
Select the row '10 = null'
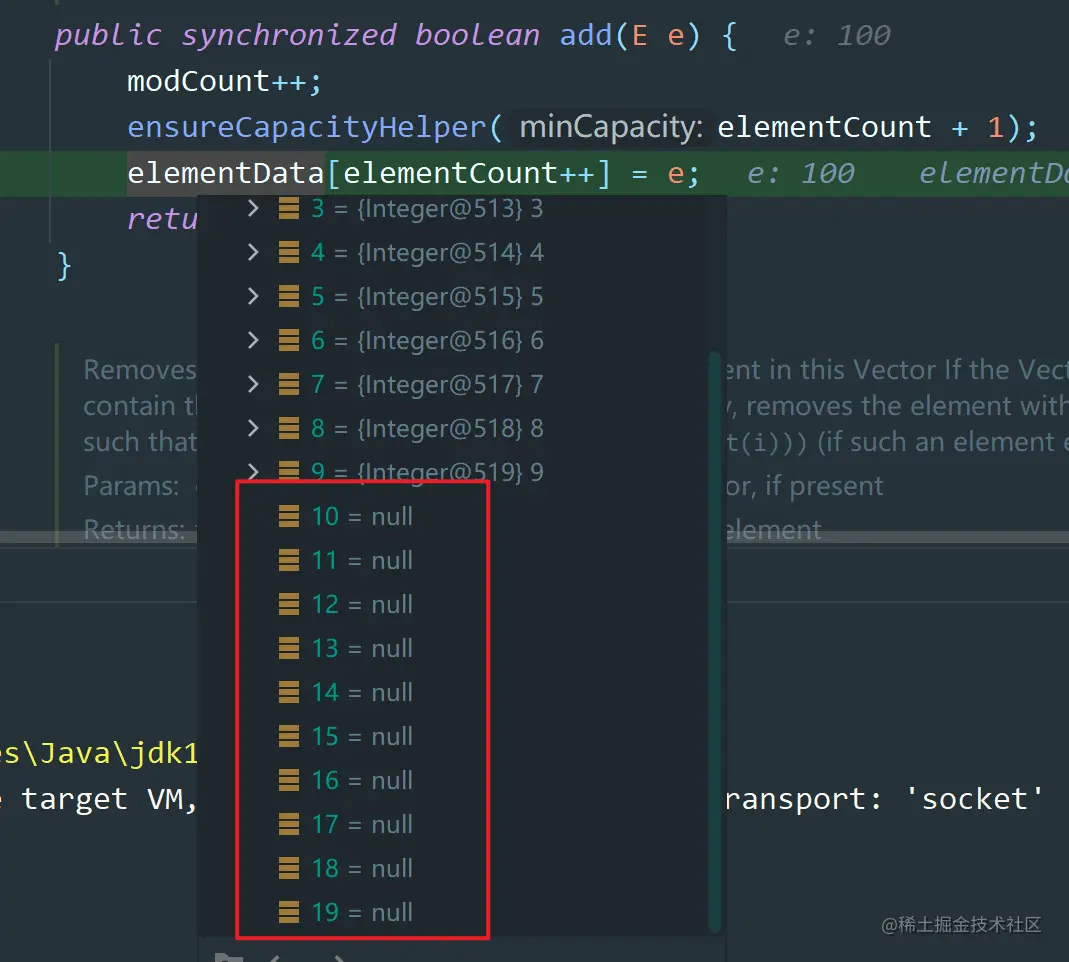(x=453, y=516)
